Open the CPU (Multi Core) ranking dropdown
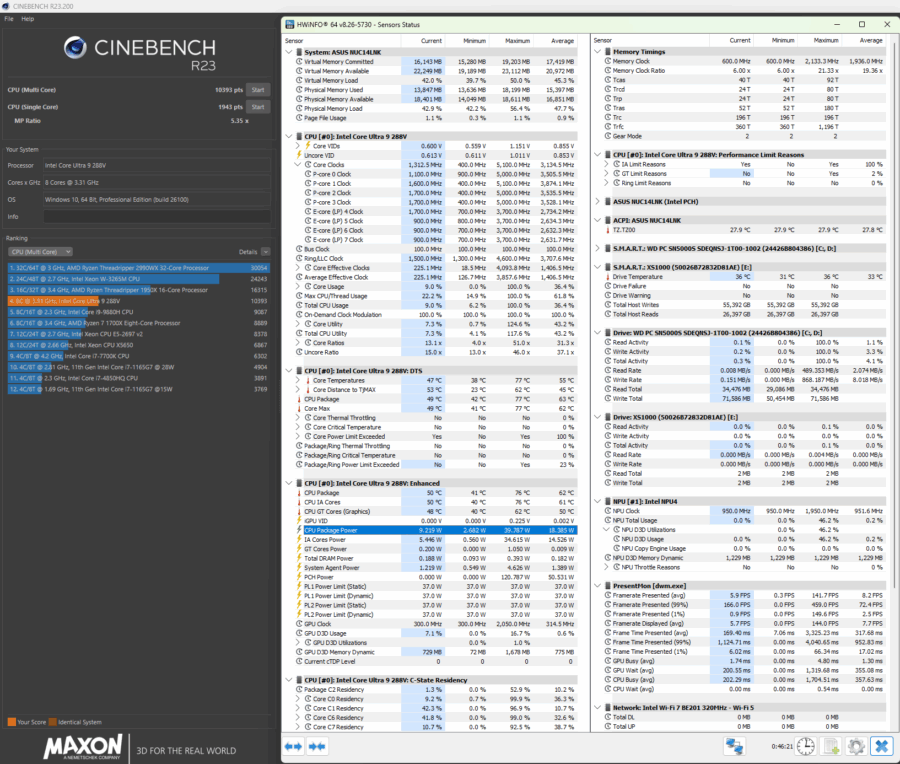This screenshot has width=900, height=764. point(40,252)
